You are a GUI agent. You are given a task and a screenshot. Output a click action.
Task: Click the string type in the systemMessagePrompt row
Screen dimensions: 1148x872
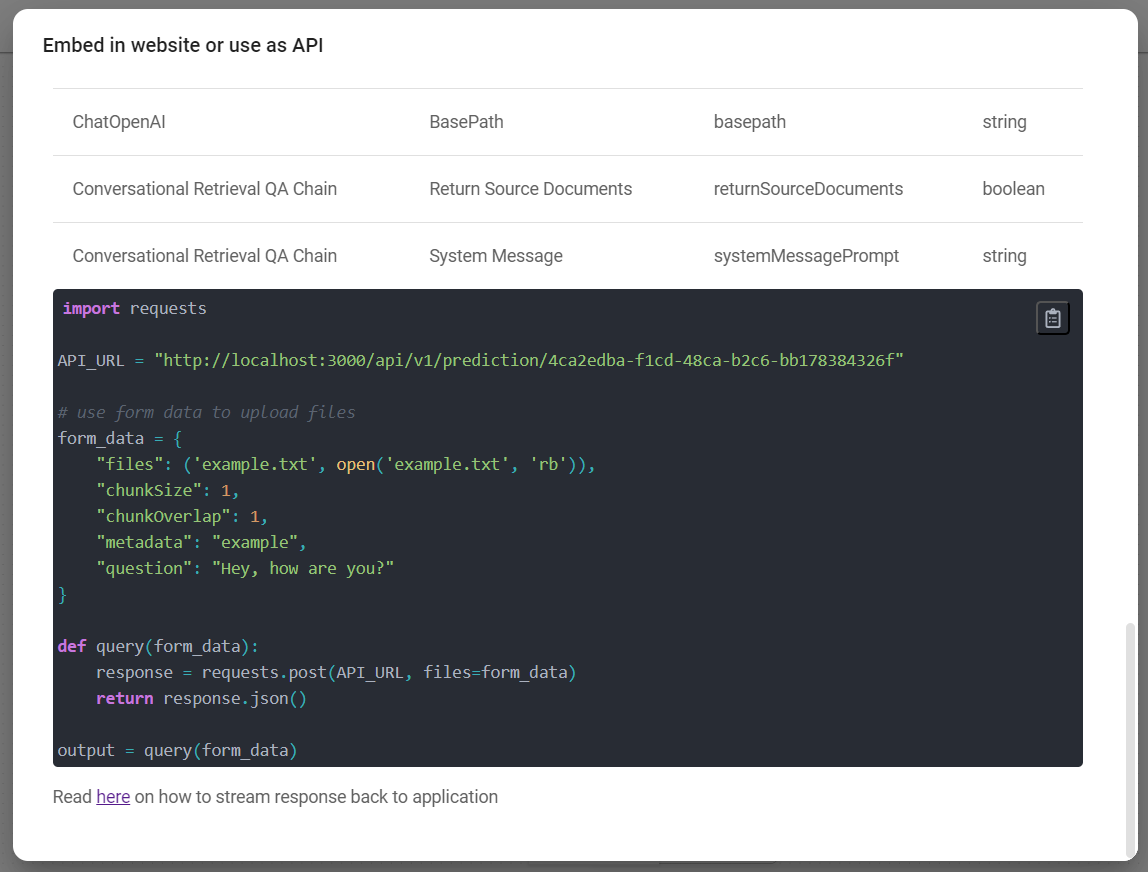point(1004,256)
